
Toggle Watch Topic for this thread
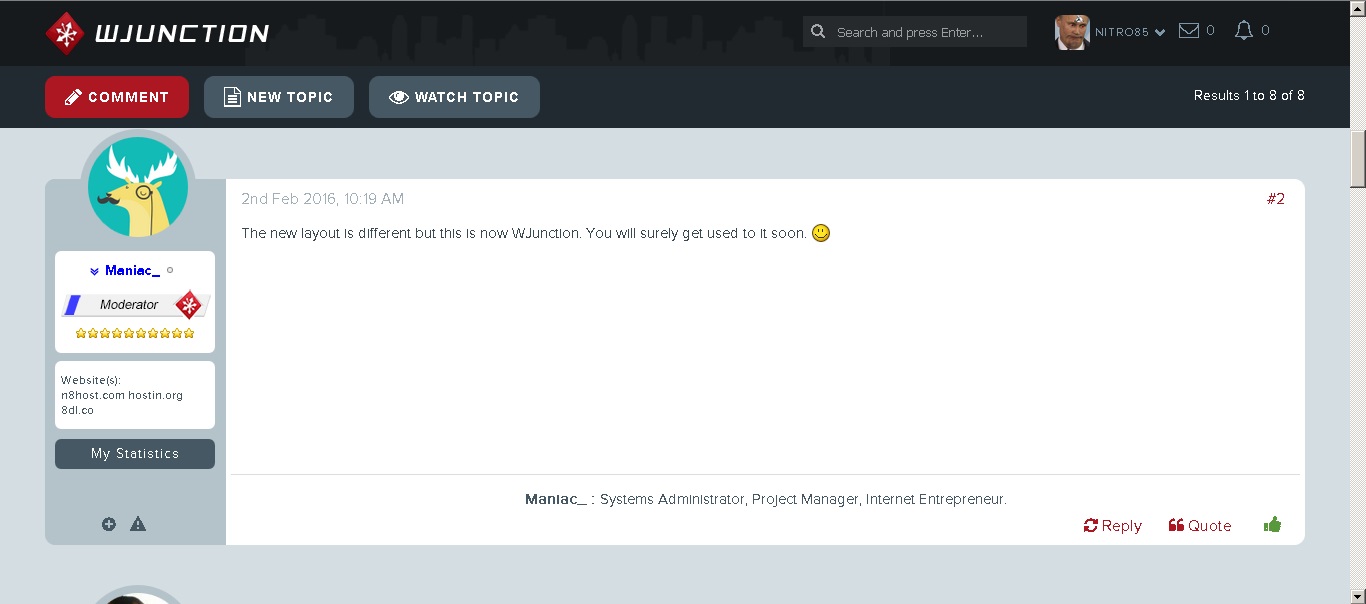pos(454,97)
